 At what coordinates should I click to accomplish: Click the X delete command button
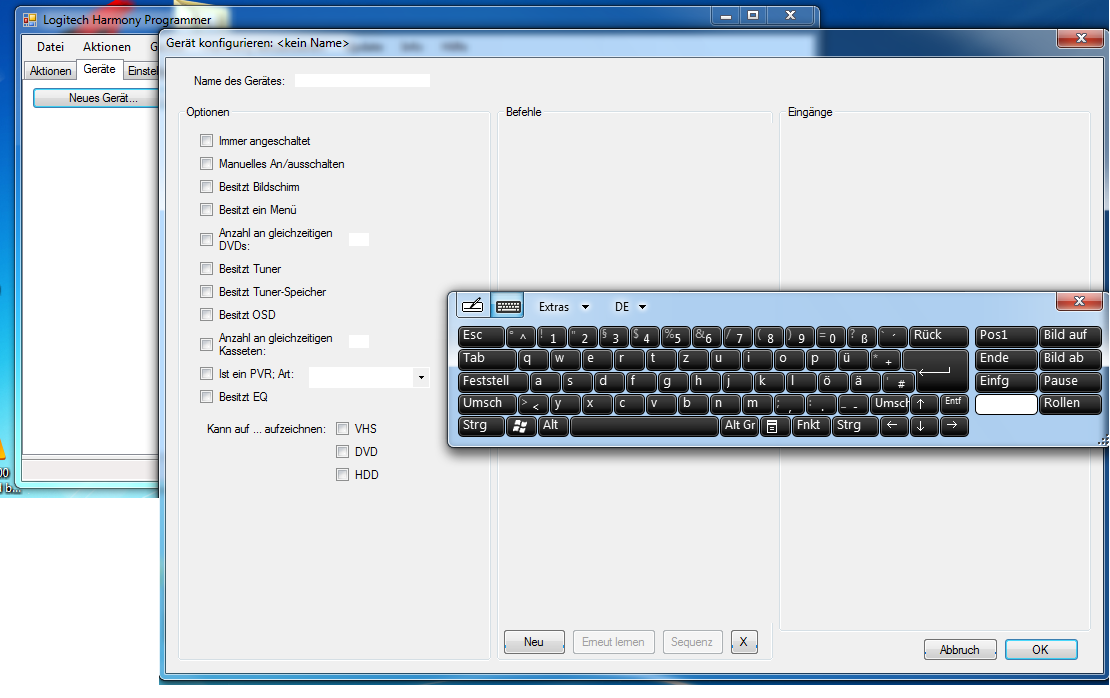pyautogui.click(x=743, y=642)
